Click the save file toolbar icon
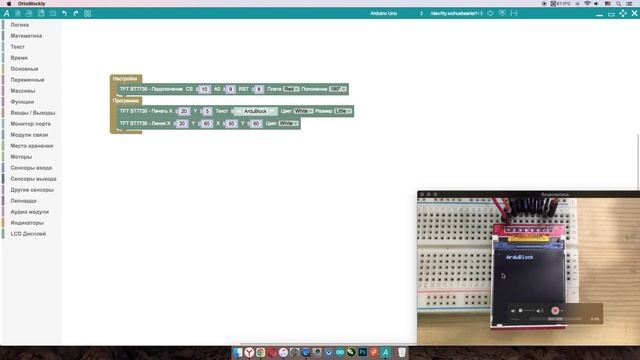Screen dimensions: 640x360 [x=41, y=13]
